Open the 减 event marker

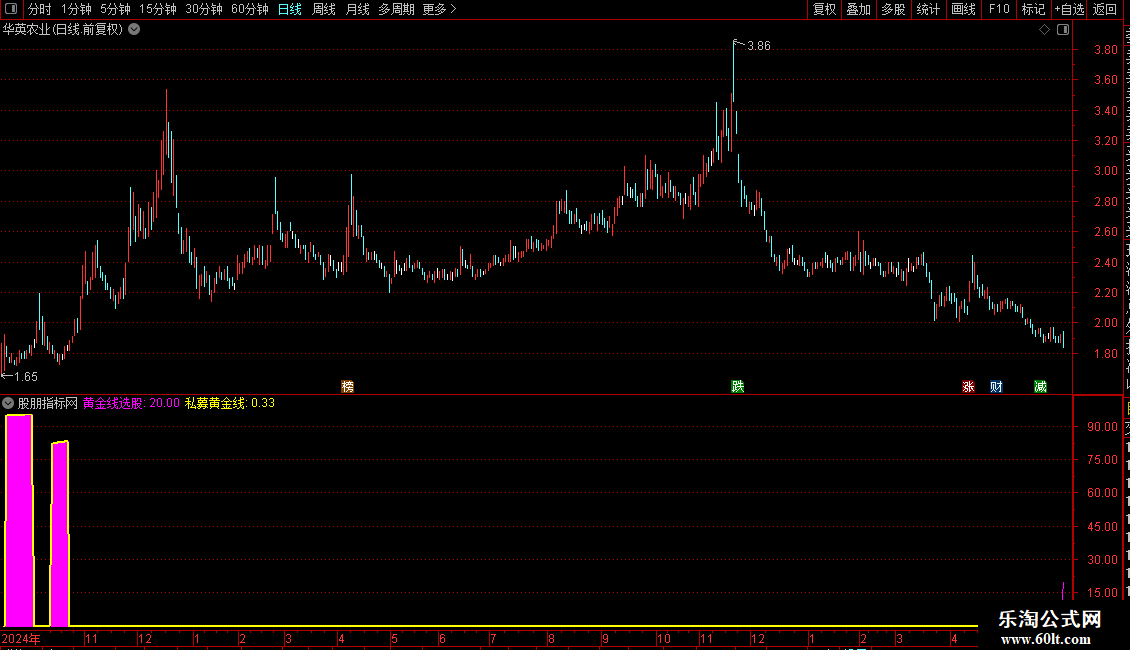(1041, 387)
